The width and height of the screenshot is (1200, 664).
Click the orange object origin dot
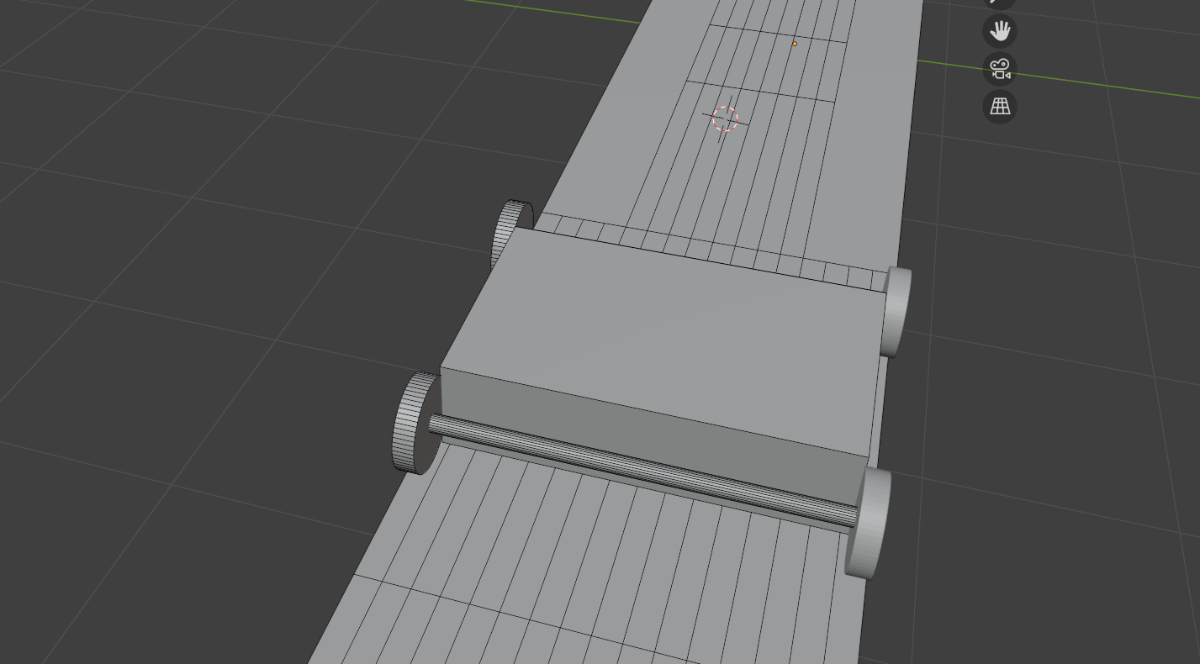click(x=795, y=43)
